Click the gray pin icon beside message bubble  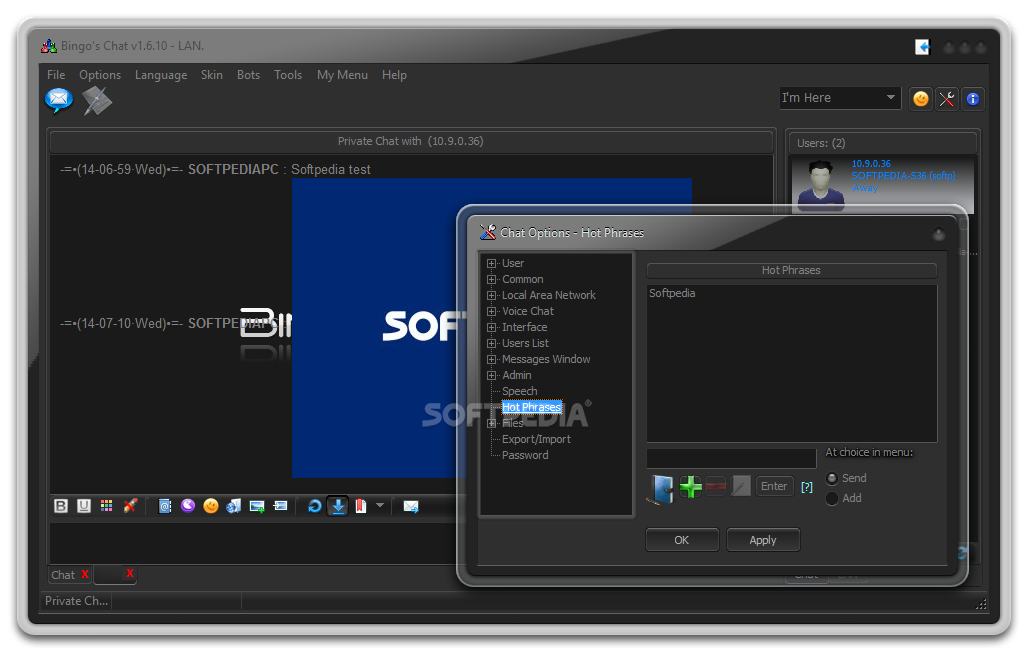tap(97, 101)
